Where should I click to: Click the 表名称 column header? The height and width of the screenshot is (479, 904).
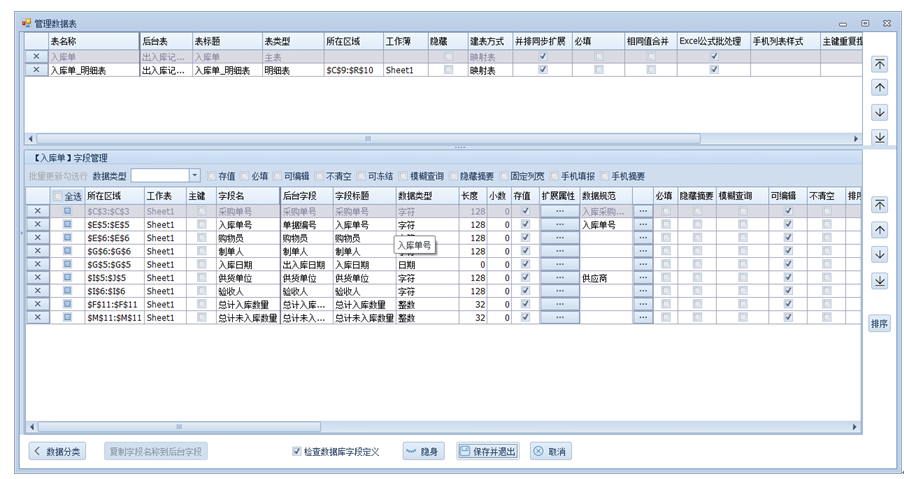[x=92, y=41]
